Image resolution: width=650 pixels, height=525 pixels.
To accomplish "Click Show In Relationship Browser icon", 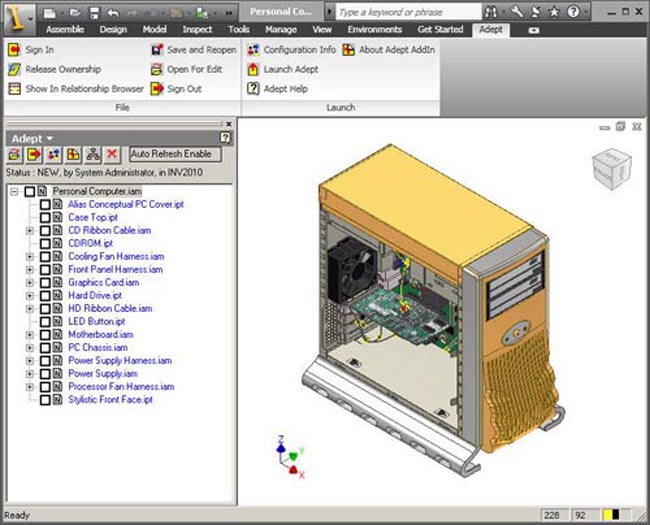I will 15,89.
